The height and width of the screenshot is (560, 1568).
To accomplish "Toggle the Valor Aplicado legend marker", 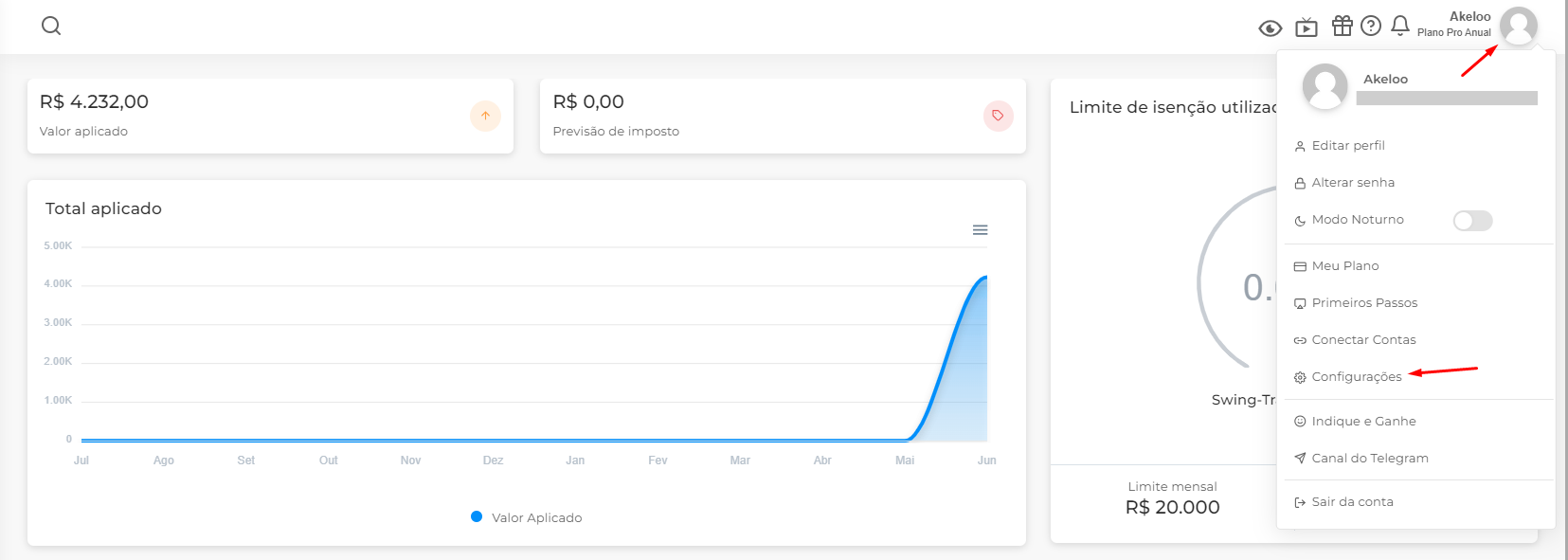I will click(x=477, y=516).
